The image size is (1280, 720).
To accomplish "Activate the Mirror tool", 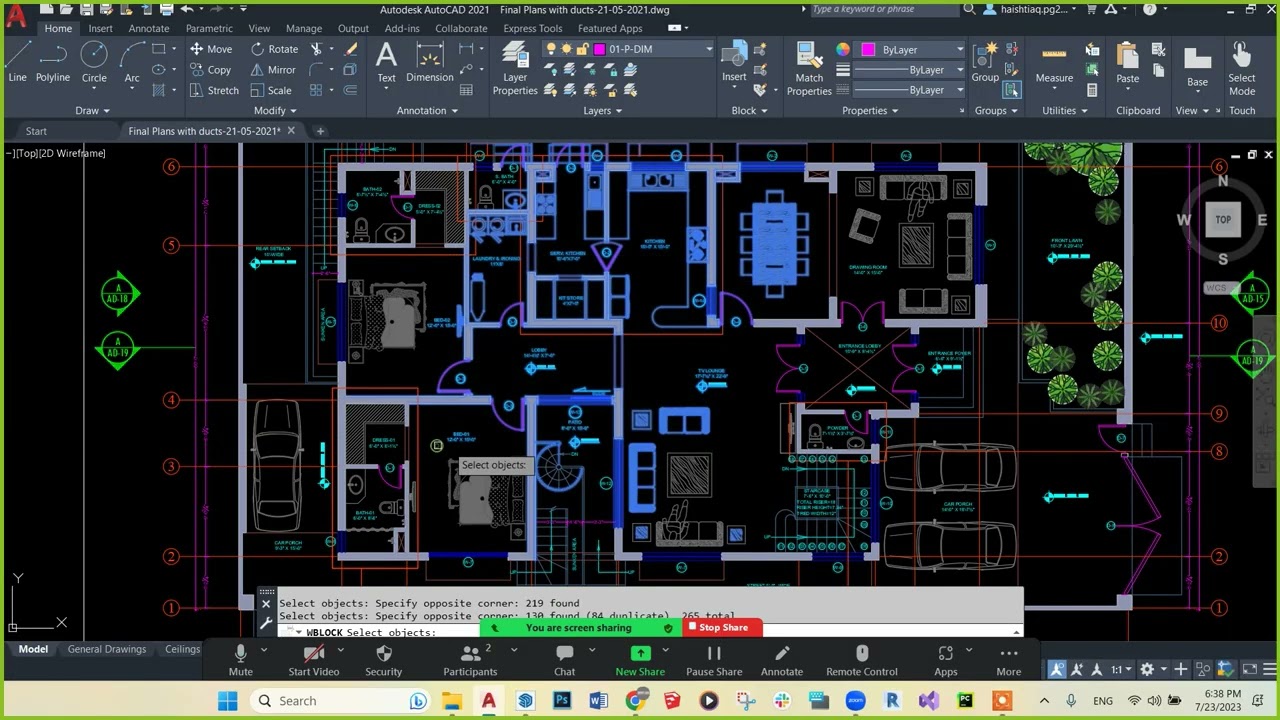I will click(273, 70).
